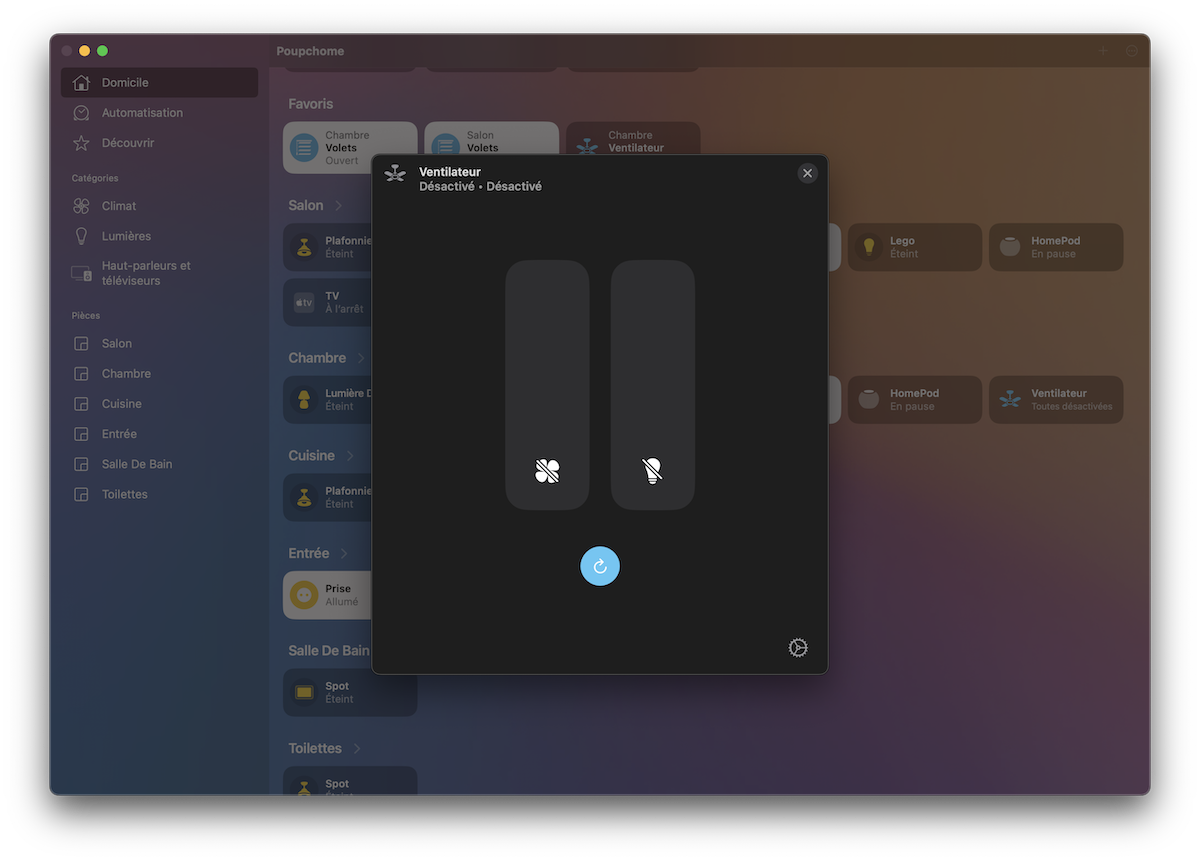Click the spot icon in Salle De Bain
The width and height of the screenshot is (1200, 861).
click(x=304, y=692)
